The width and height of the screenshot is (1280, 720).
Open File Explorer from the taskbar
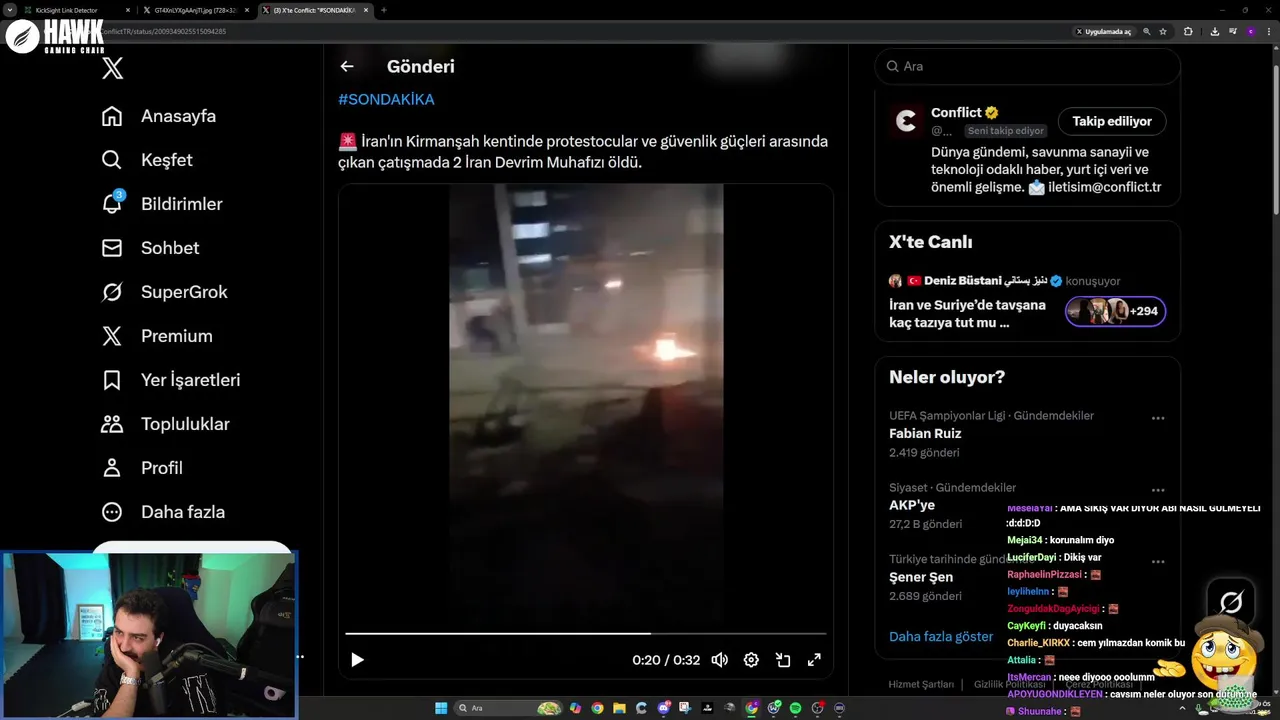[x=619, y=708]
